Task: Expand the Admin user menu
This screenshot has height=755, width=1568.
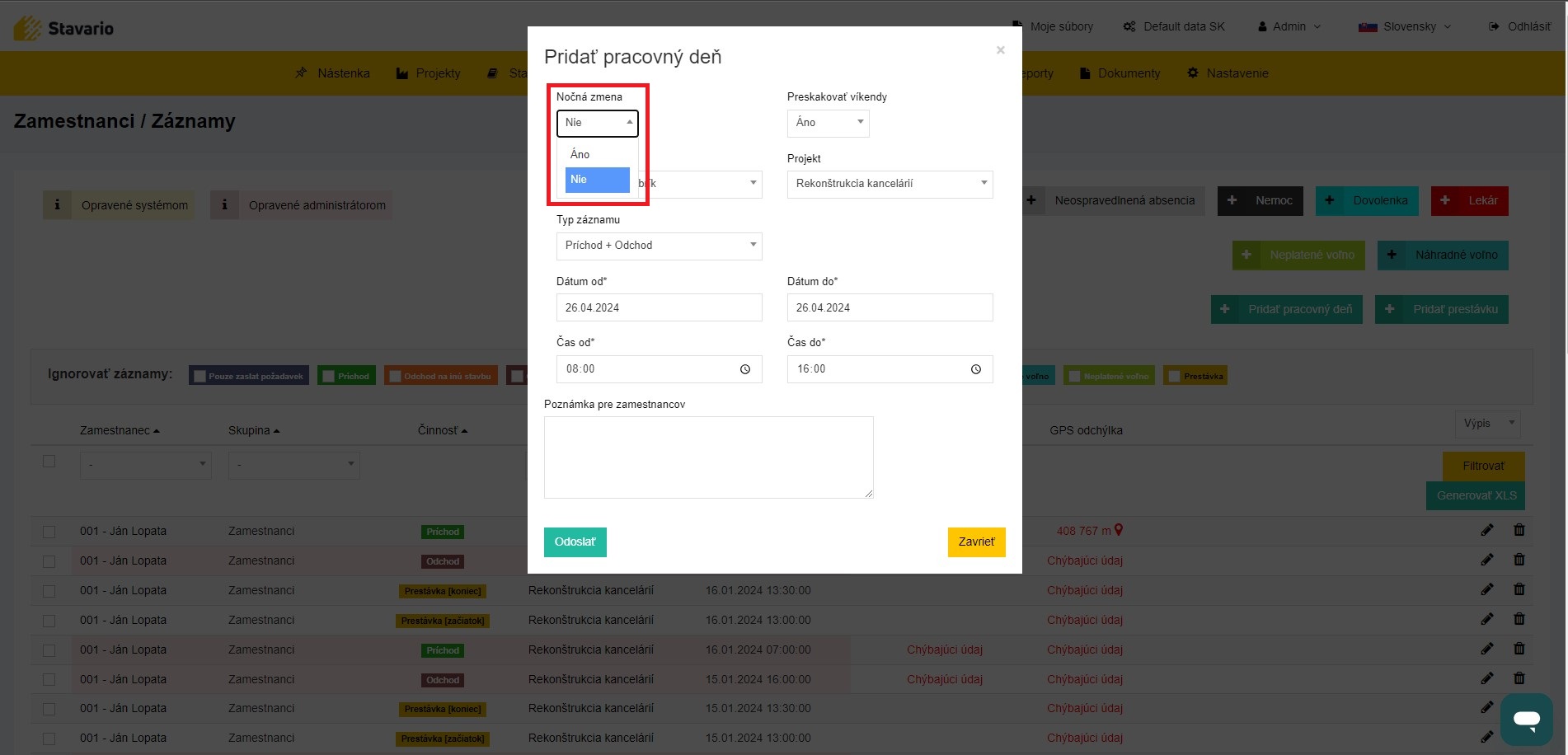Action: click(1289, 26)
